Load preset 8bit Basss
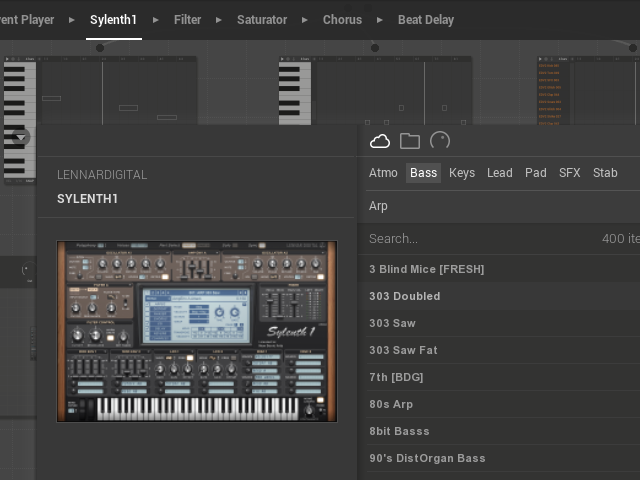 tap(499, 431)
